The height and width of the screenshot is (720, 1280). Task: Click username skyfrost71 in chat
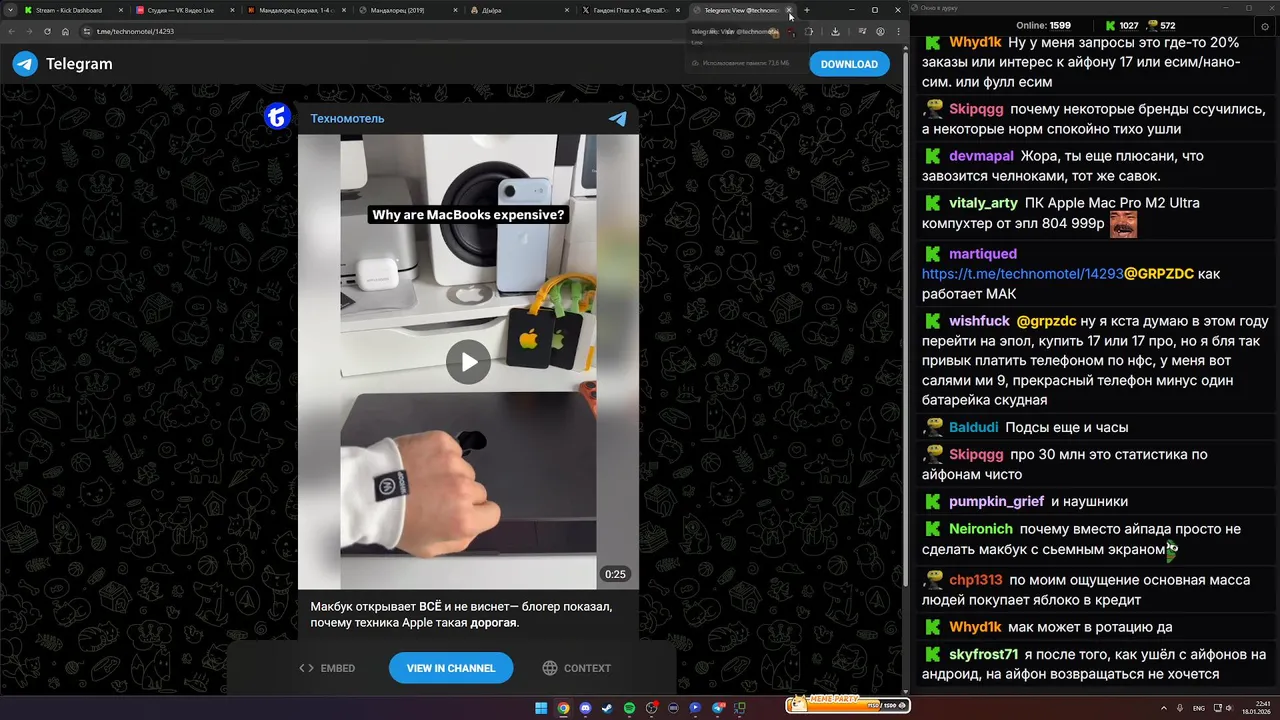(984, 654)
